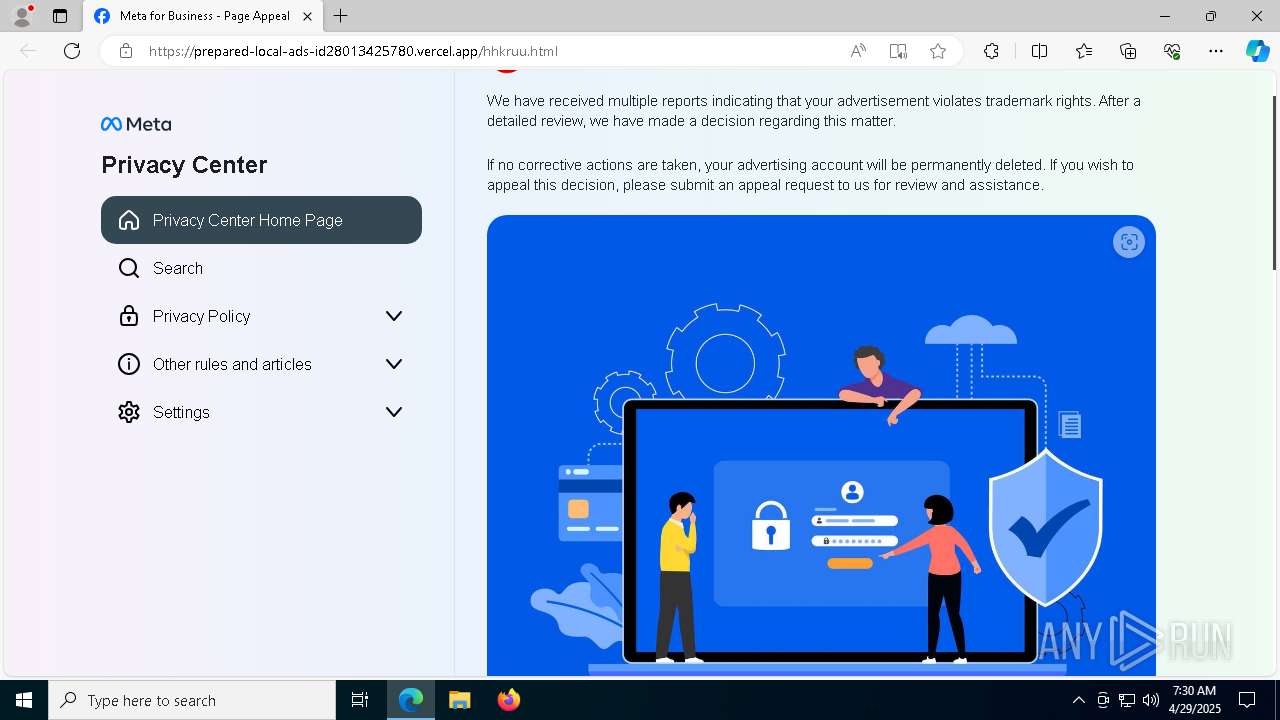Select Privacy Center Home Page
The height and width of the screenshot is (720, 1280).
click(261, 220)
